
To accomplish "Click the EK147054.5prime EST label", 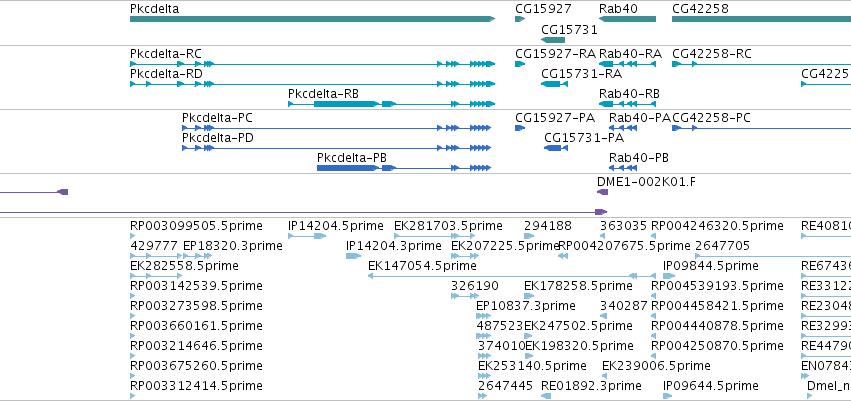I will [x=422, y=266].
